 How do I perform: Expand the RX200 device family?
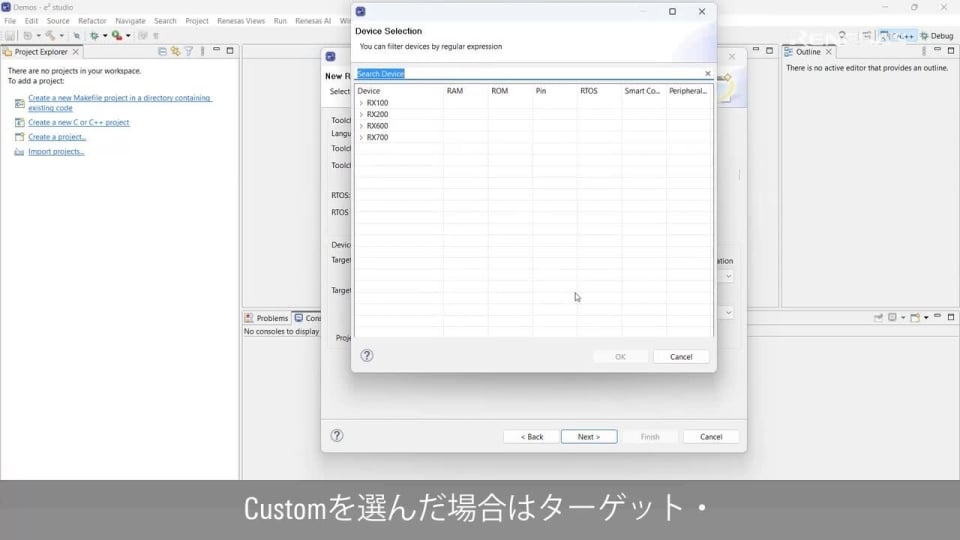[361, 114]
